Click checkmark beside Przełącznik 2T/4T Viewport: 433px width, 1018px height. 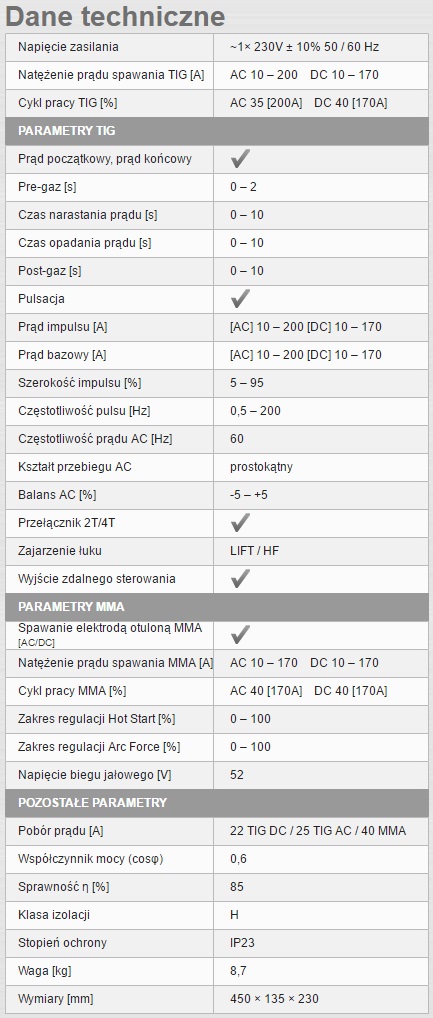(x=240, y=523)
